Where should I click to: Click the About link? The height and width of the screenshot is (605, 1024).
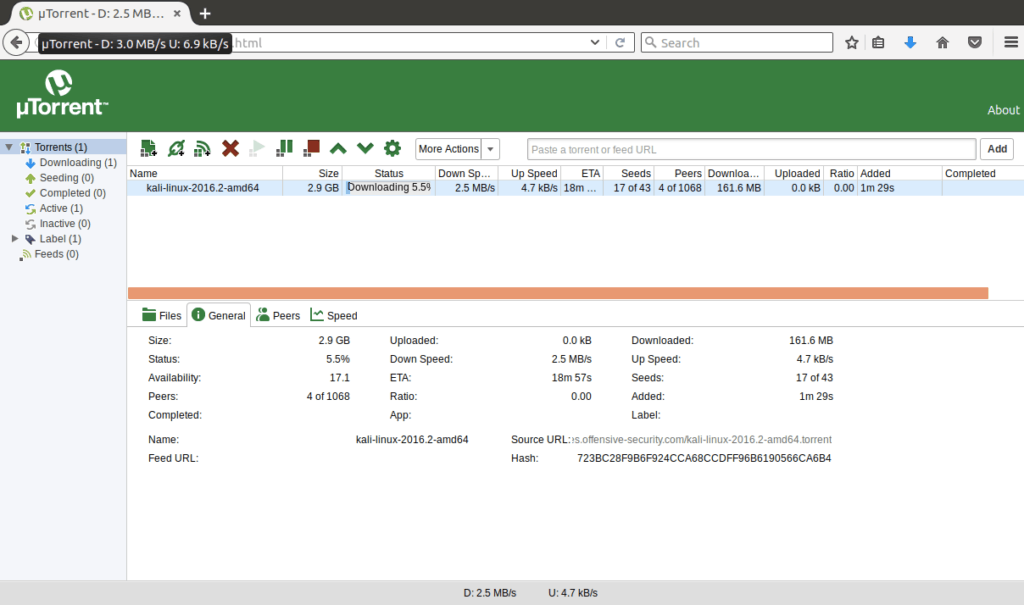point(1003,110)
